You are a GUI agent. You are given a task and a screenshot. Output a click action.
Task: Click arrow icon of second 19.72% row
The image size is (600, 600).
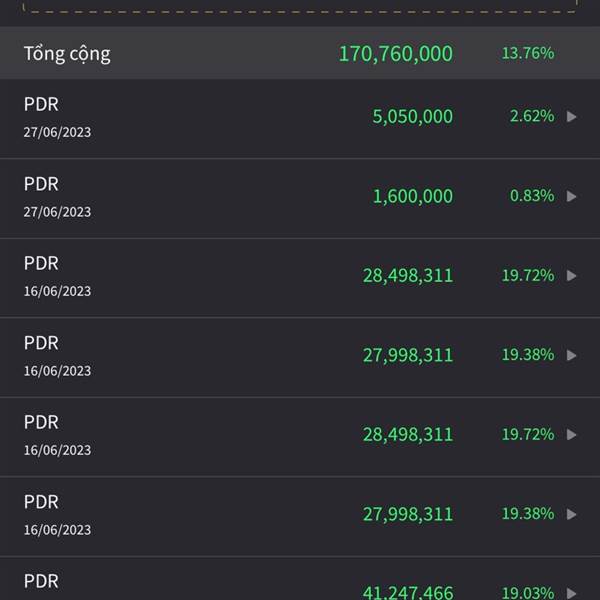tap(571, 435)
